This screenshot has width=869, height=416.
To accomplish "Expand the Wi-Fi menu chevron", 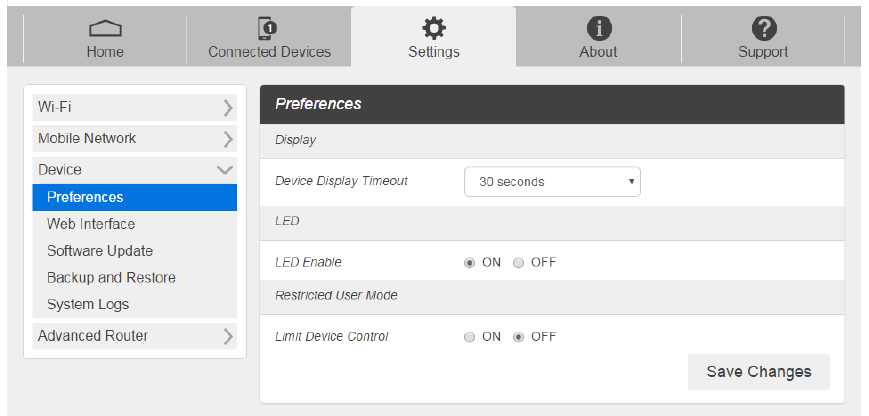I will 228,107.
